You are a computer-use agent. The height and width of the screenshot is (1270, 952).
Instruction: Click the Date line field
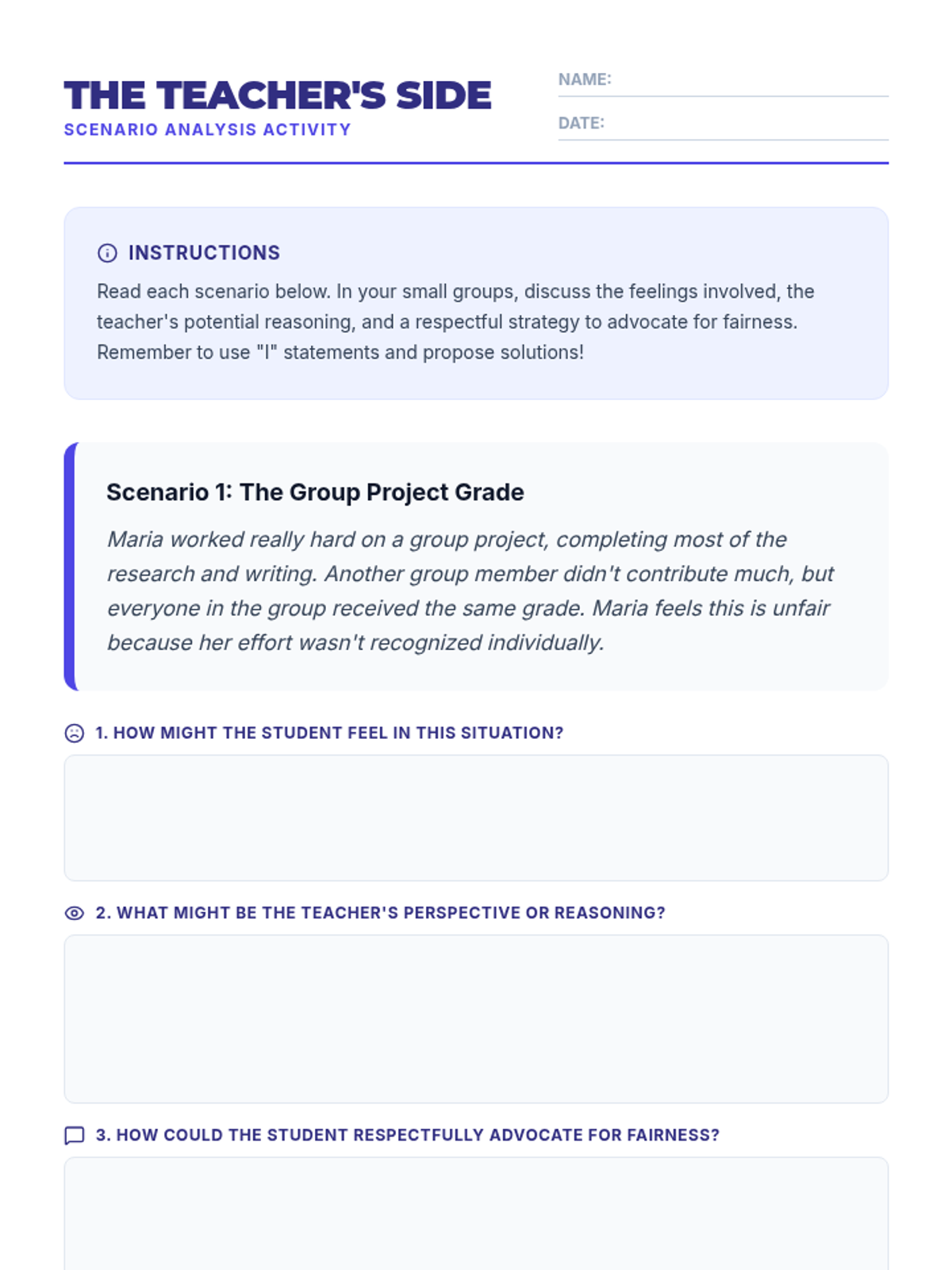723,124
